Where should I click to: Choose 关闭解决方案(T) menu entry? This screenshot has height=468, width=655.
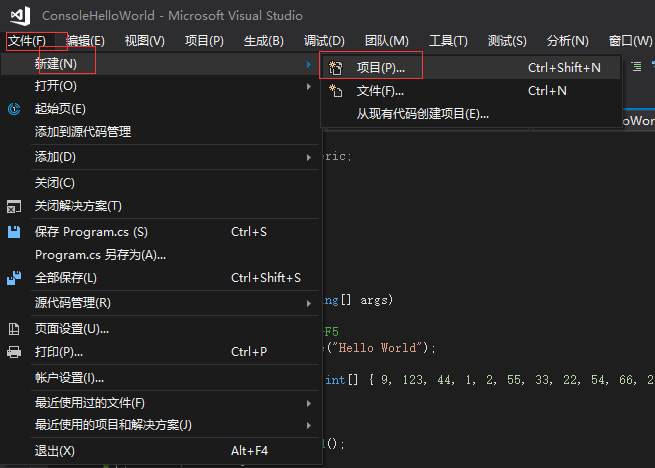point(161,206)
